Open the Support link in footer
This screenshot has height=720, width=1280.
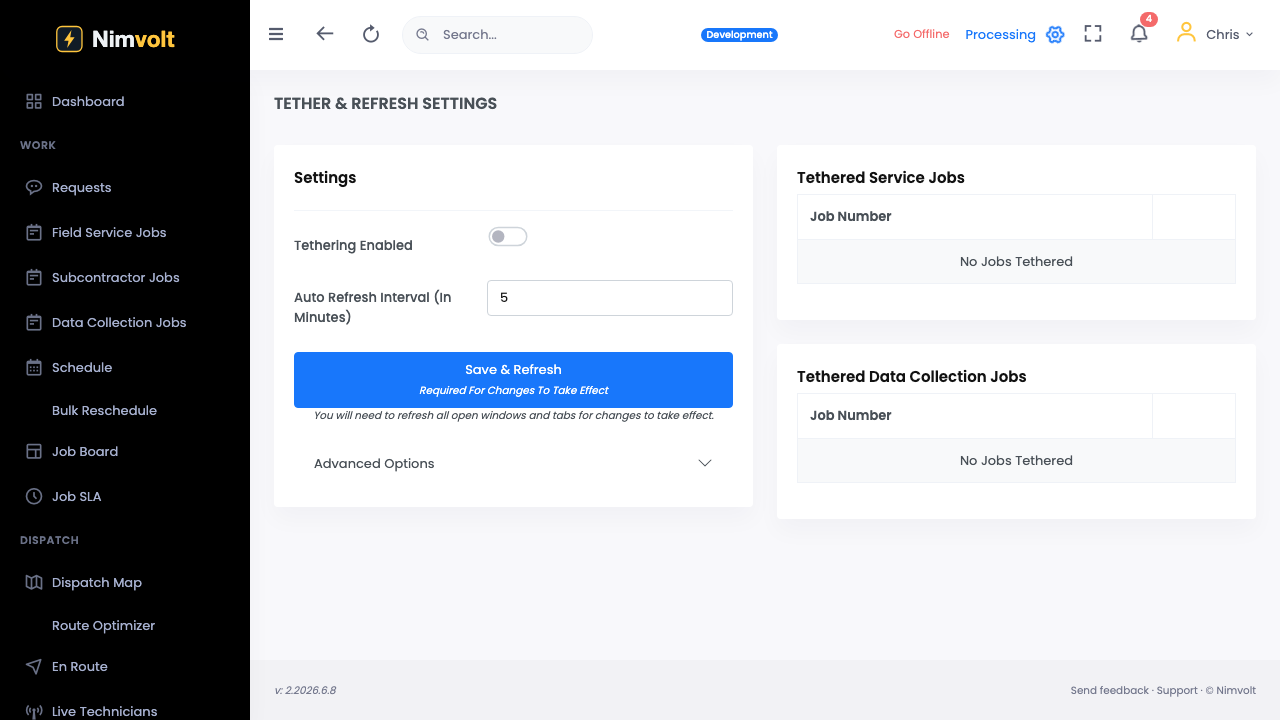pyautogui.click(x=1177, y=690)
